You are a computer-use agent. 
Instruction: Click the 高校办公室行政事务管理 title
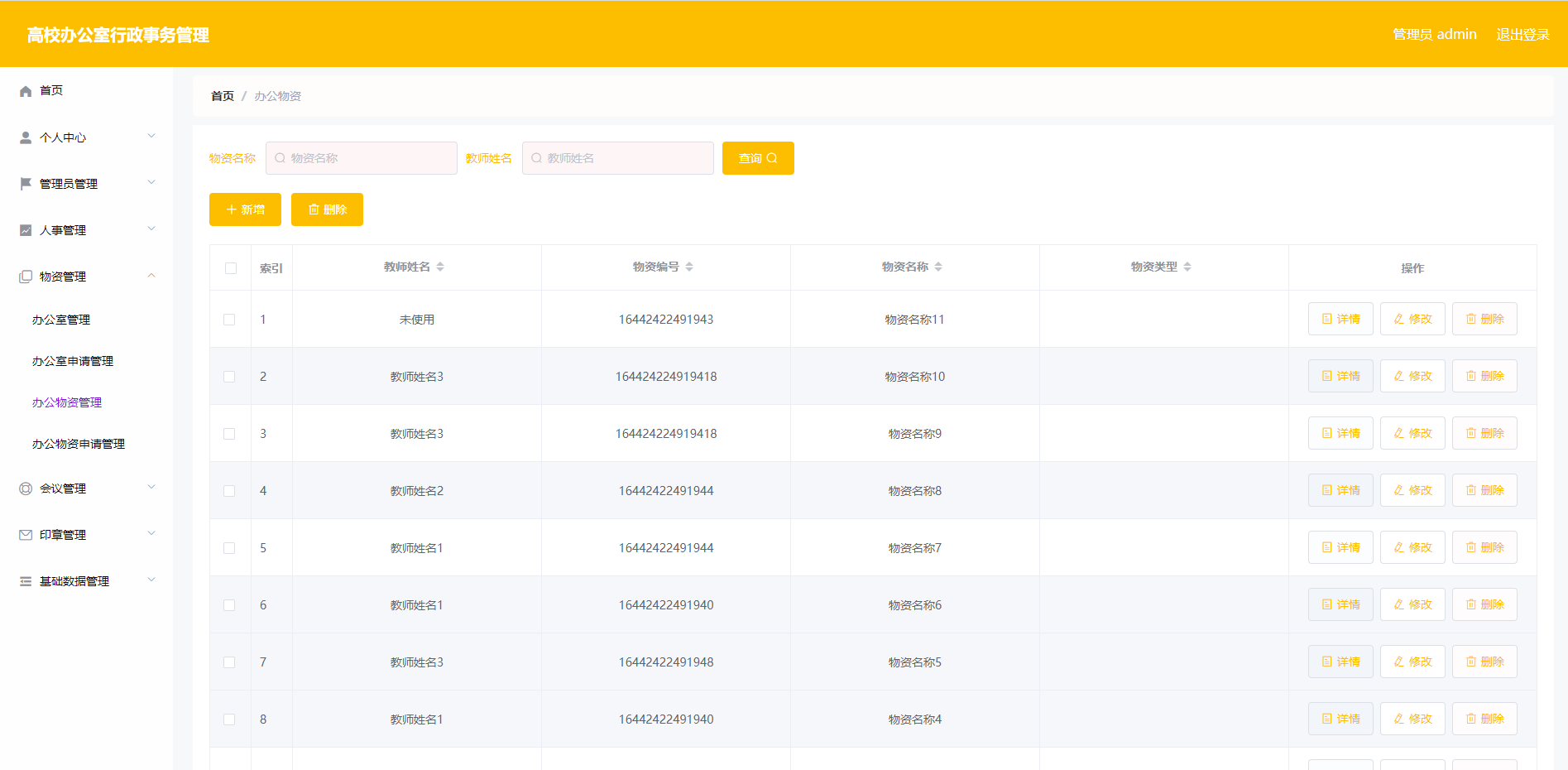117,35
